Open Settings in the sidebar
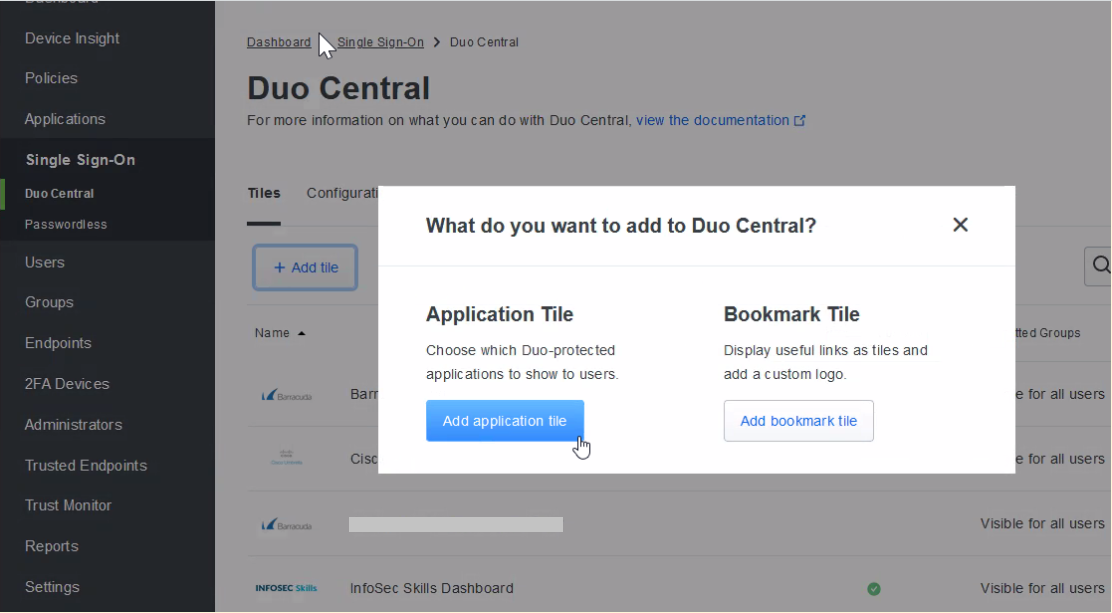The width and height of the screenshot is (1112, 613). 52,587
